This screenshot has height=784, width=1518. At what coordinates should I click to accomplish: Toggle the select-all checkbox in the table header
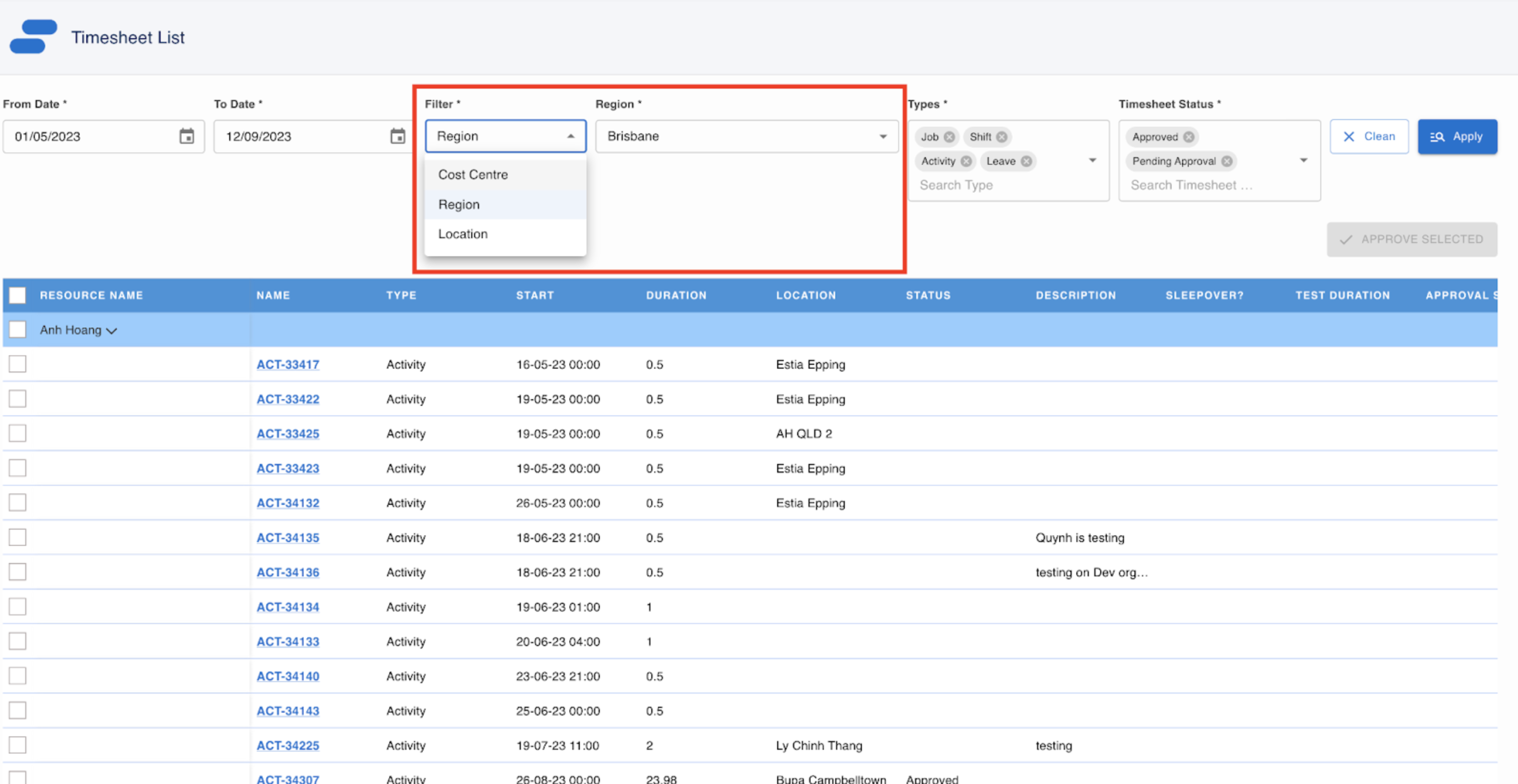[x=18, y=295]
